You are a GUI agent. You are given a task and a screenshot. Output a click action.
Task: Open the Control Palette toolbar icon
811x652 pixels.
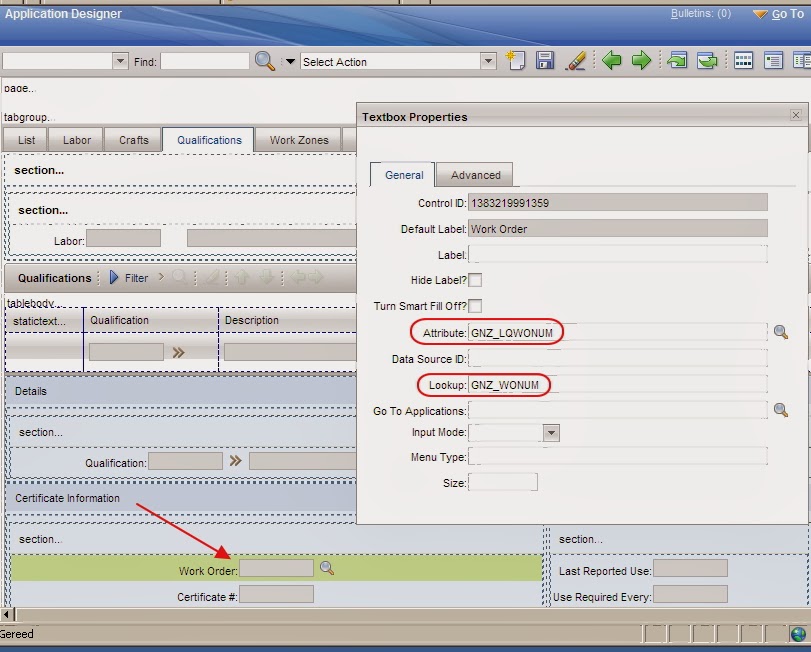(744, 61)
